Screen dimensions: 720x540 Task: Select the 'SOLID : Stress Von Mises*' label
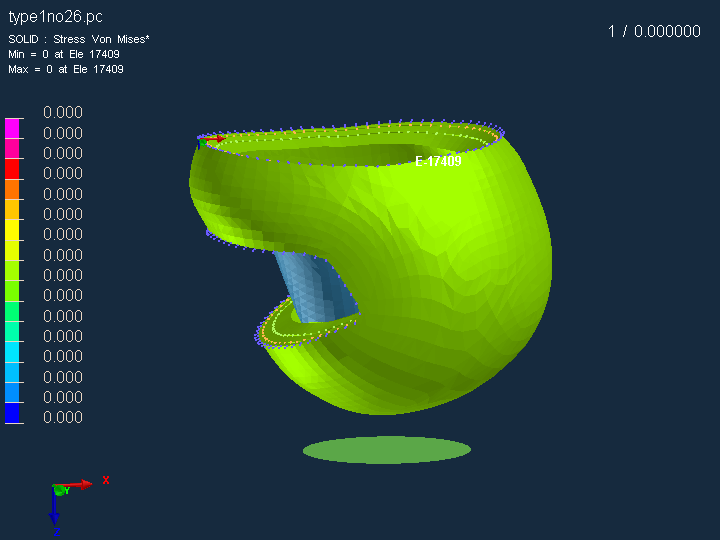point(79,39)
